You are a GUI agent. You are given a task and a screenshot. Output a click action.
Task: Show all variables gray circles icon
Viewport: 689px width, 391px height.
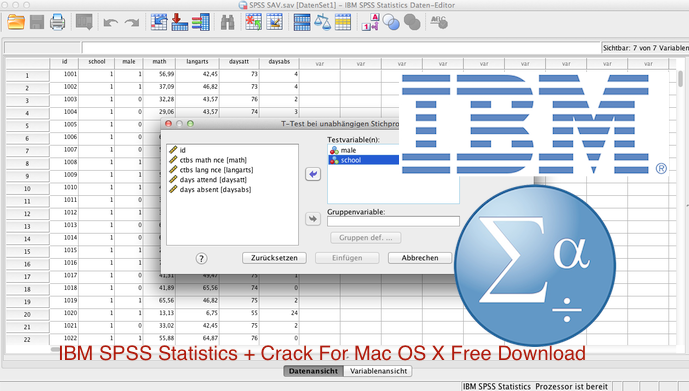click(x=412, y=22)
